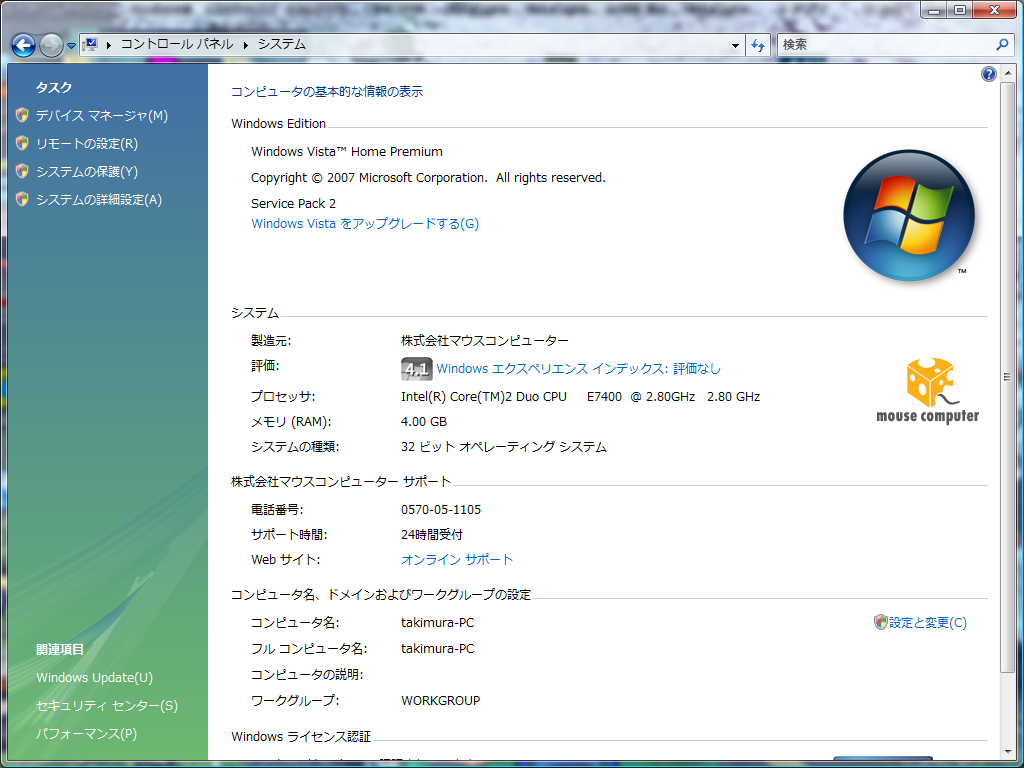Viewport: 1024px width, 768px height.
Task: Click the WORKGROUP workgroup value
Action: pyautogui.click(x=440, y=701)
